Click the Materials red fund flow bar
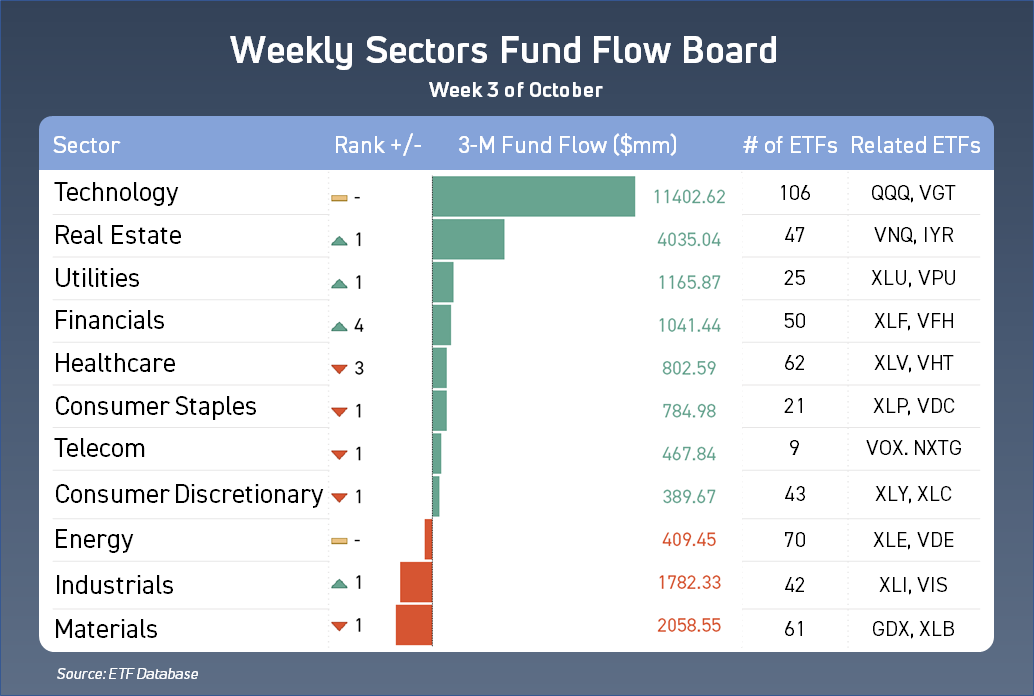Image resolution: width=1034 pixels, height=696 pixels. [x=414, y=625]
